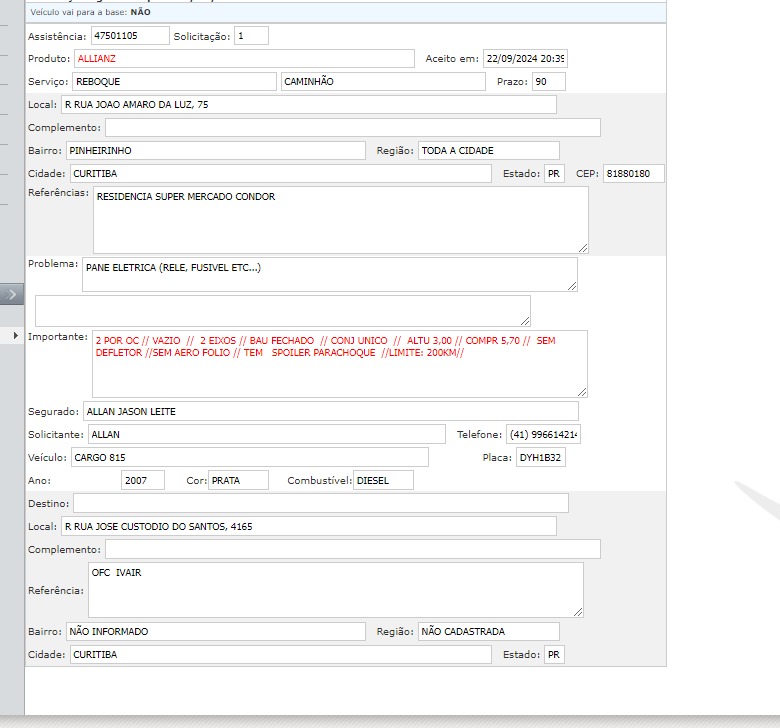Select the Serviço field with REBOQUE

pyautogui.click(x=174, y=82)
